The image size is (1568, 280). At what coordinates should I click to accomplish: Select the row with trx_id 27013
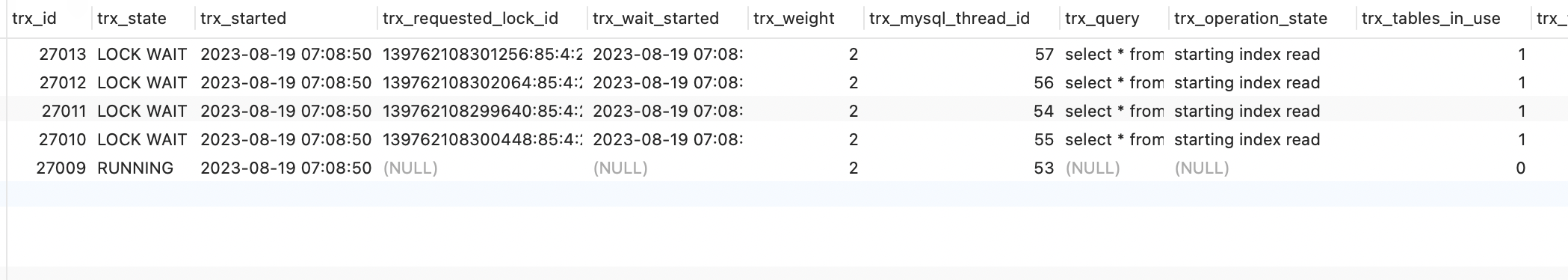point(784,54)
